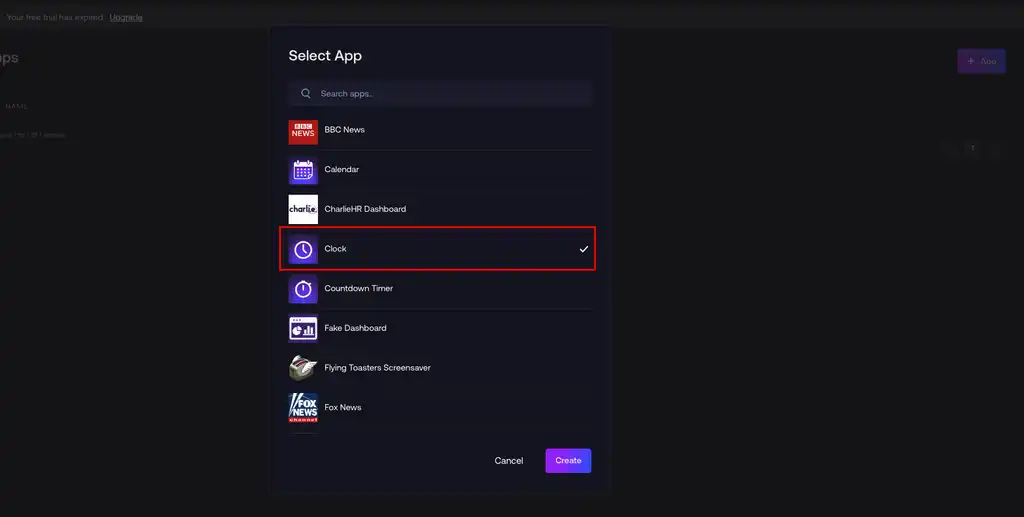The width and height of the screenshot is (1024, 517).
Task: Choose CharlieHR Dashboard in the list
Action: point(365,210)
